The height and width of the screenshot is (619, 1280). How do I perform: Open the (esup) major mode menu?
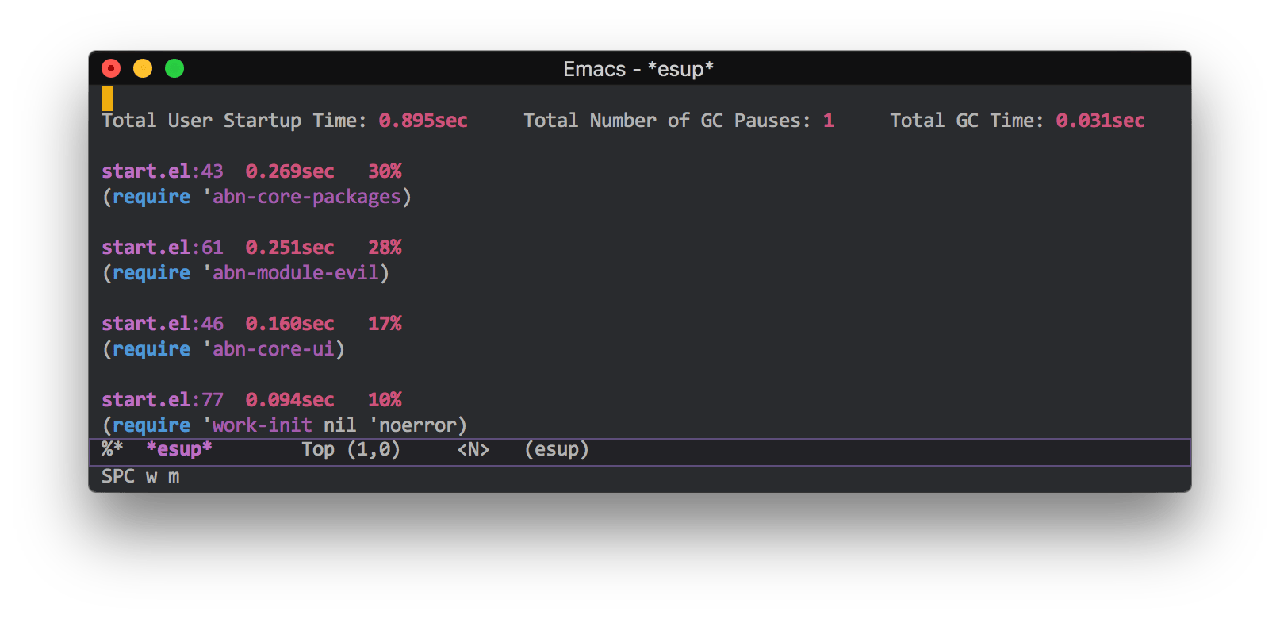[557, 450]
